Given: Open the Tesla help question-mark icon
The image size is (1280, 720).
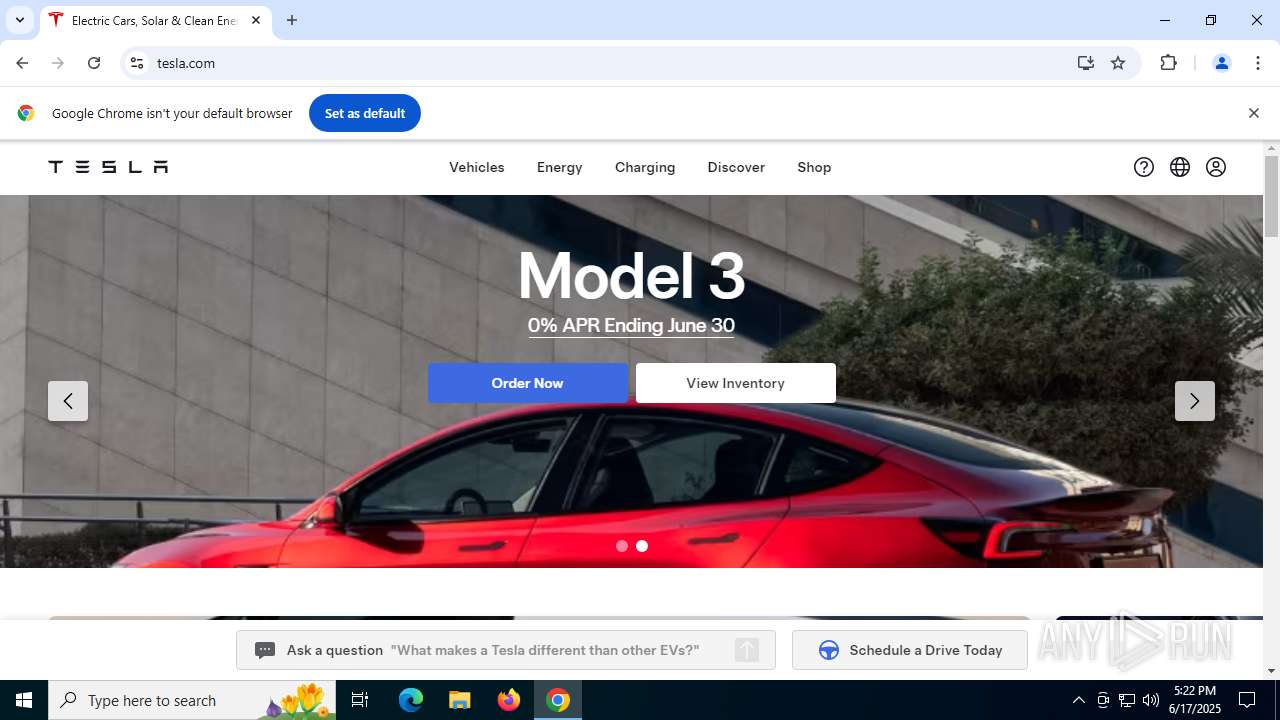Looking at the screenshot, I should (x=1144, y=167).
